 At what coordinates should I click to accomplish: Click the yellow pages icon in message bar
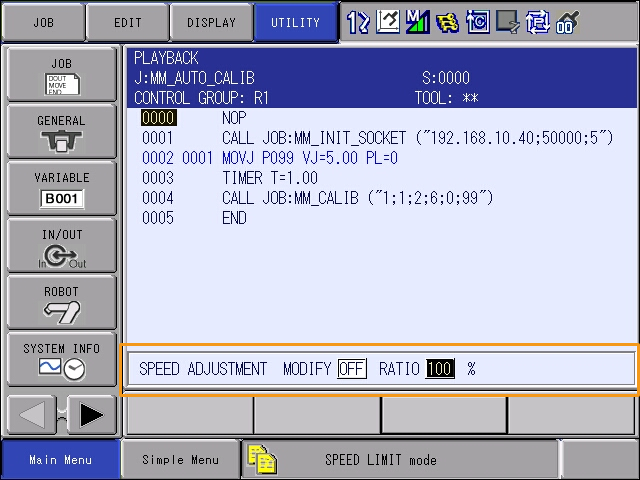262,460
